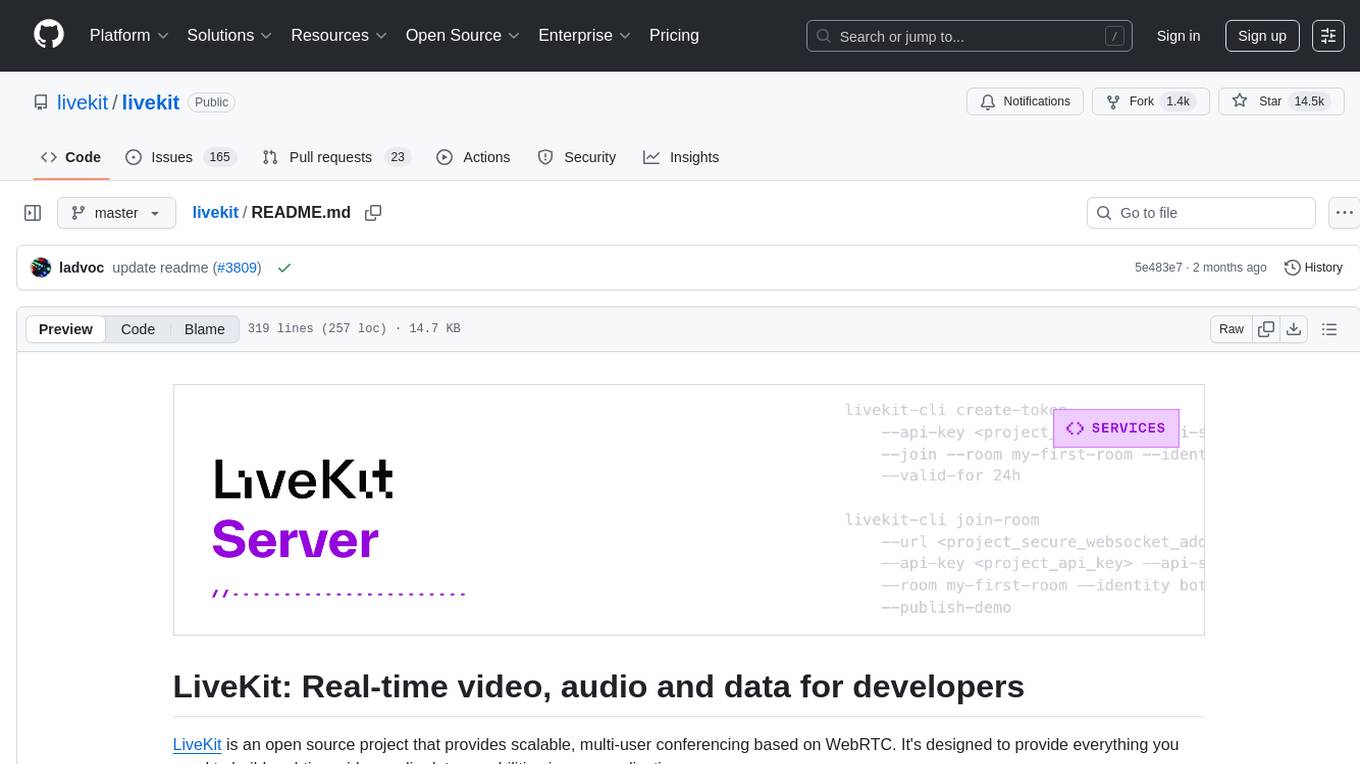This screenshot has height=764, width=1360.
Task: Expand the Solutions menu
Action: [230, 35]
